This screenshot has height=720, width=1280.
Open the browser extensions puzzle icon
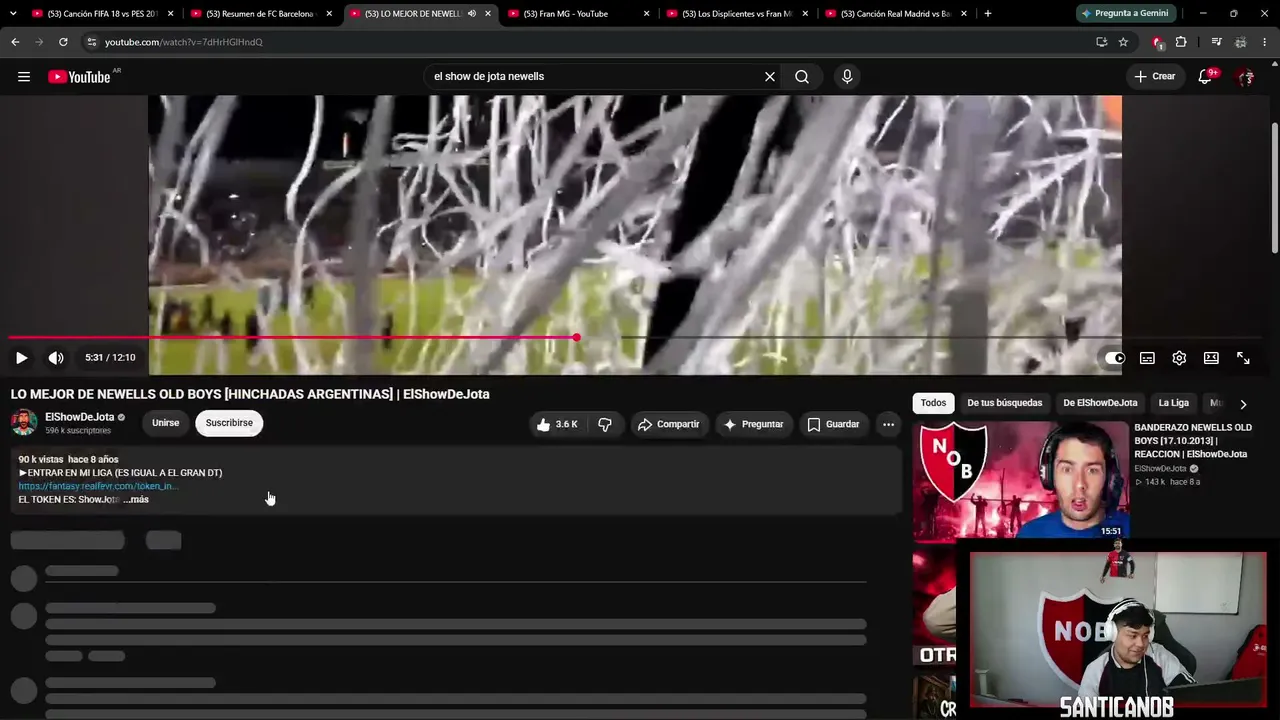coord(1181,42)
